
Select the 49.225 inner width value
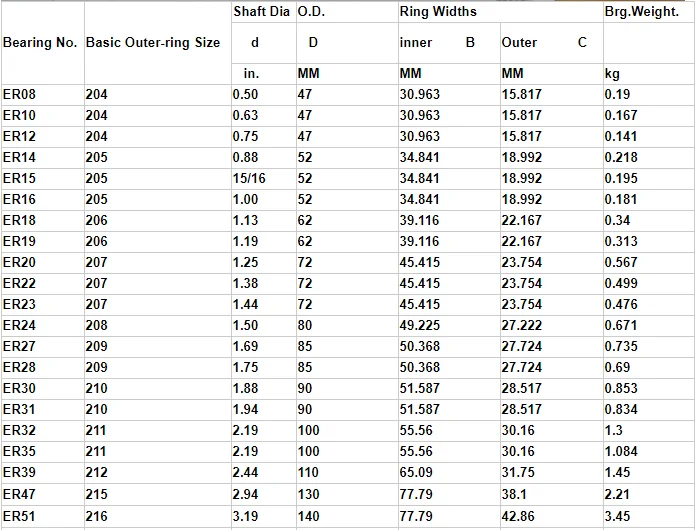coord(420,325)
